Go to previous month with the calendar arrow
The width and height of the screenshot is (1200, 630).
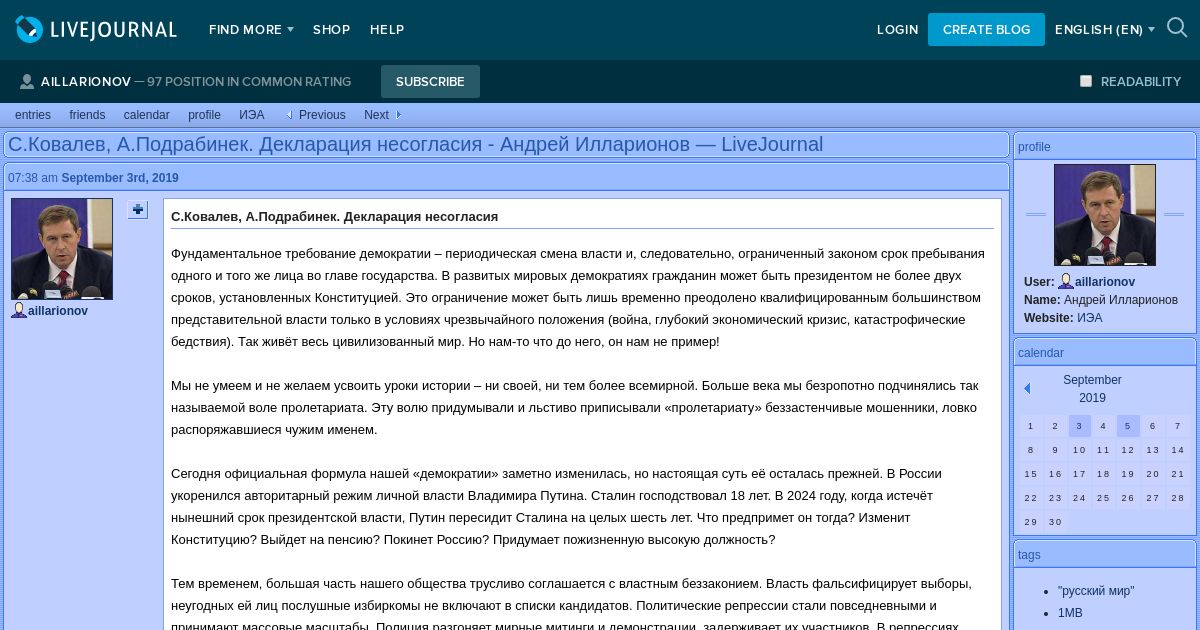tap(1027, 388)
